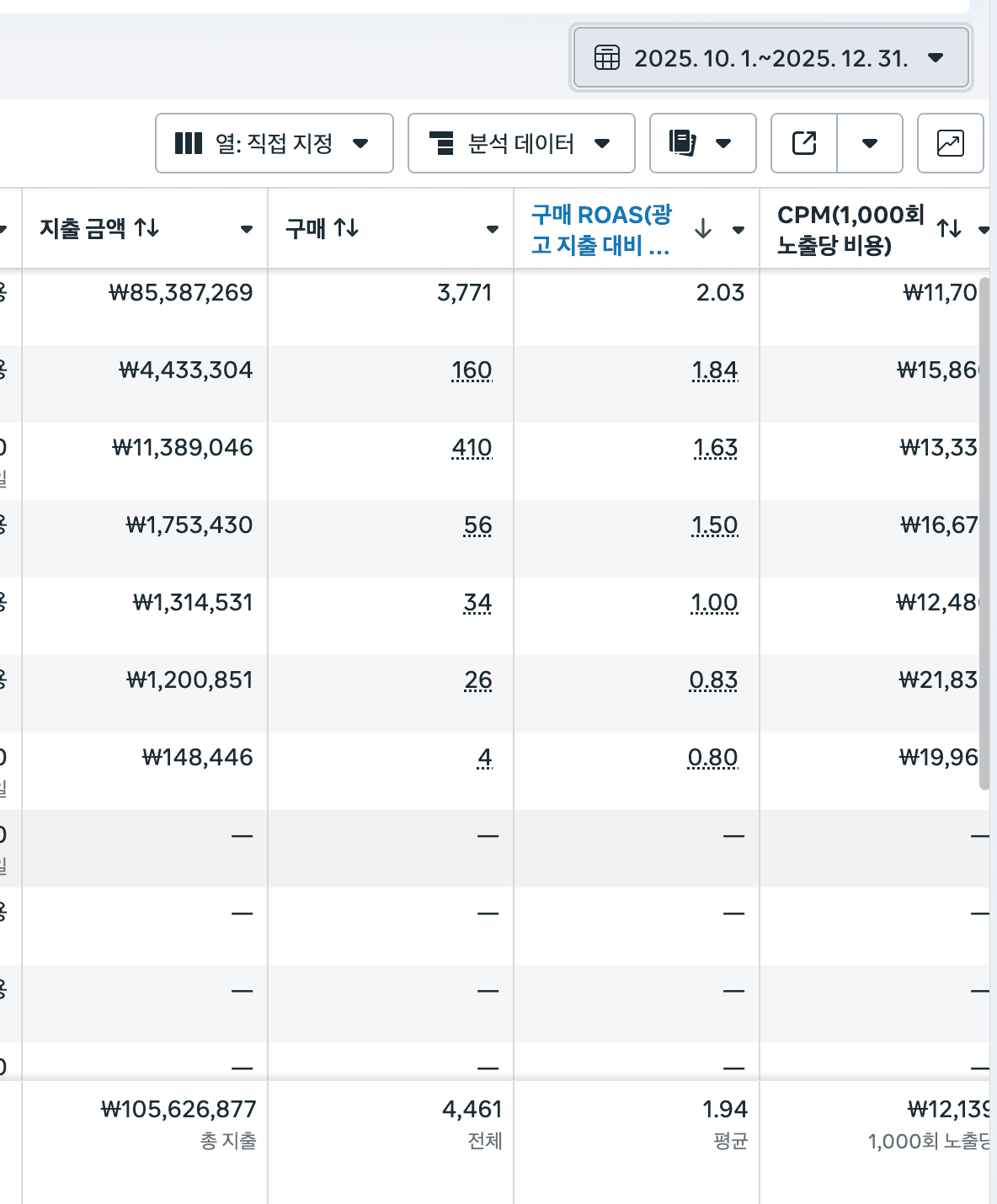Click the 56 purchases value
997x1204 pixels.
[477, 525]
